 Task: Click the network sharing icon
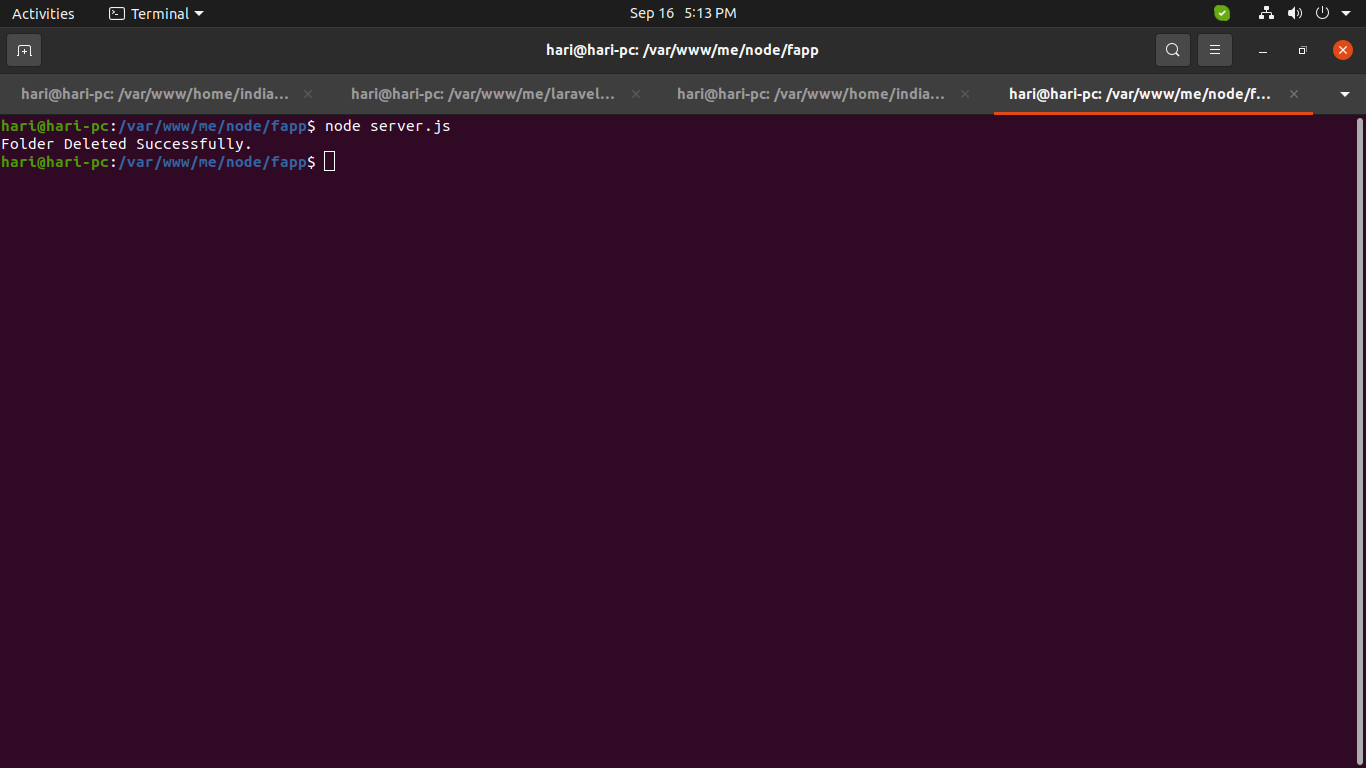(x=1266, y=13)
